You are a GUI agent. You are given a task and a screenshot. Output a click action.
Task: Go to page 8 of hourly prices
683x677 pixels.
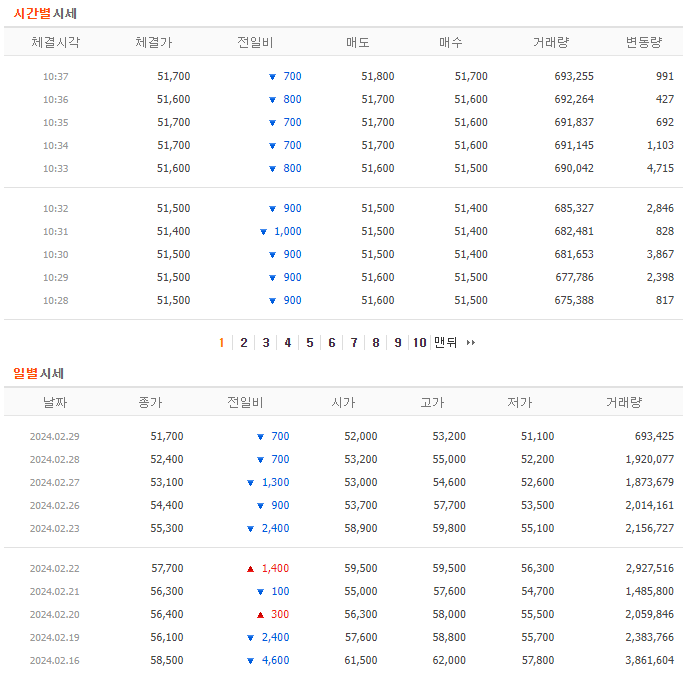pyautogui.click(x=376, y=343)
